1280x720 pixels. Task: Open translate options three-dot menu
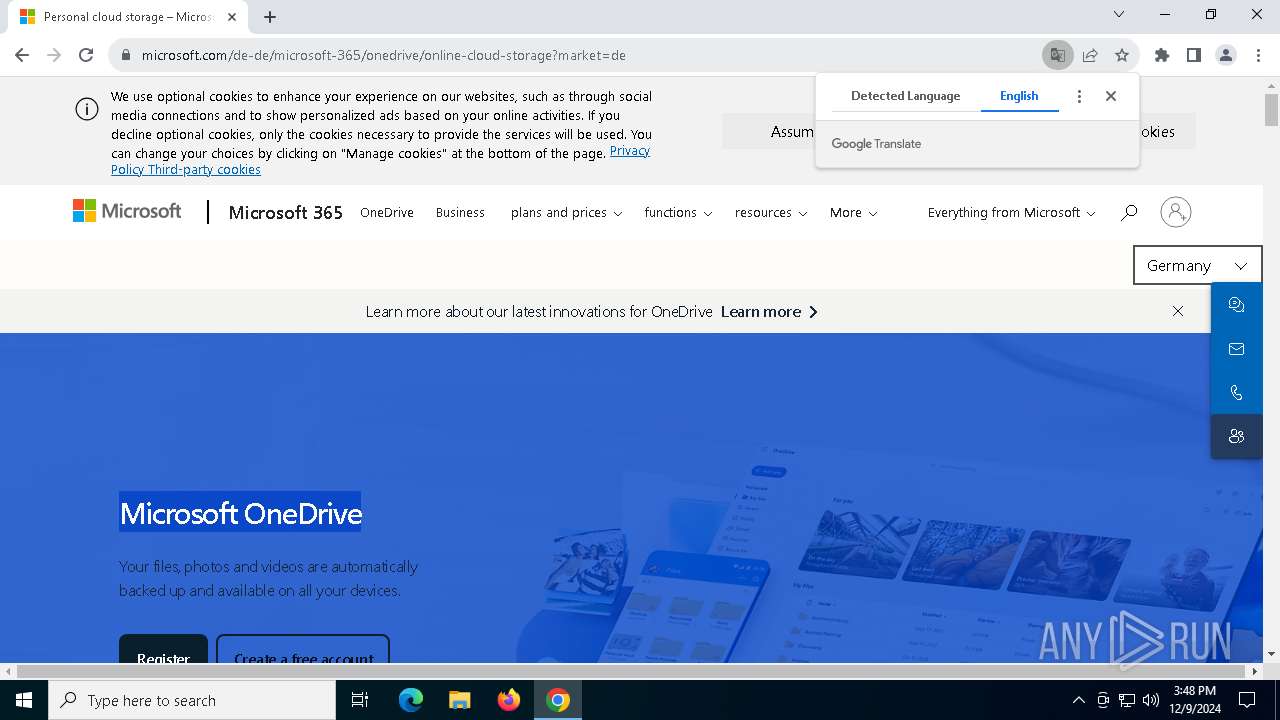pyautogui.click(x=1079, y=96)
